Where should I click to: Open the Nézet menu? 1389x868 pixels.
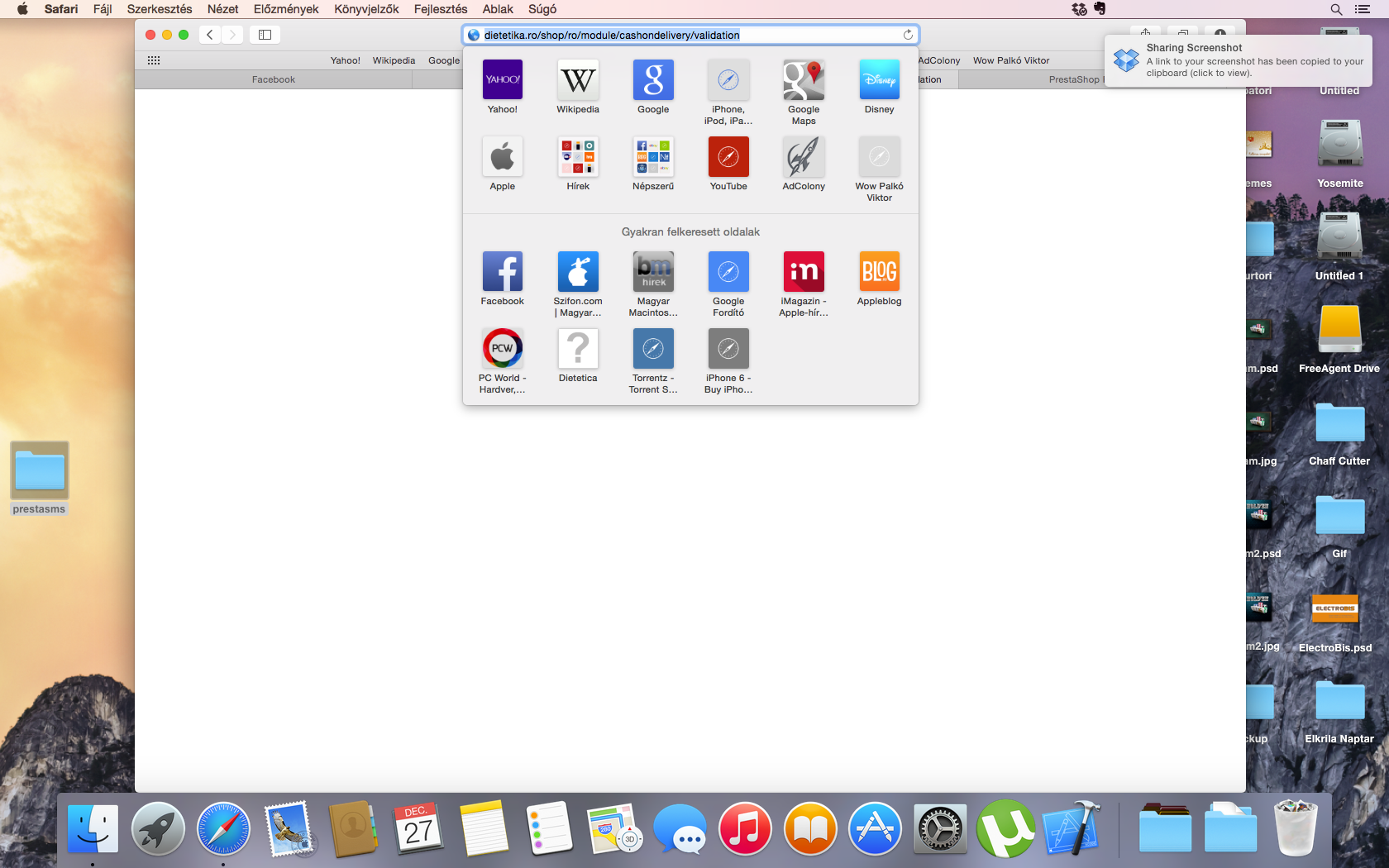tap(223, 9)
